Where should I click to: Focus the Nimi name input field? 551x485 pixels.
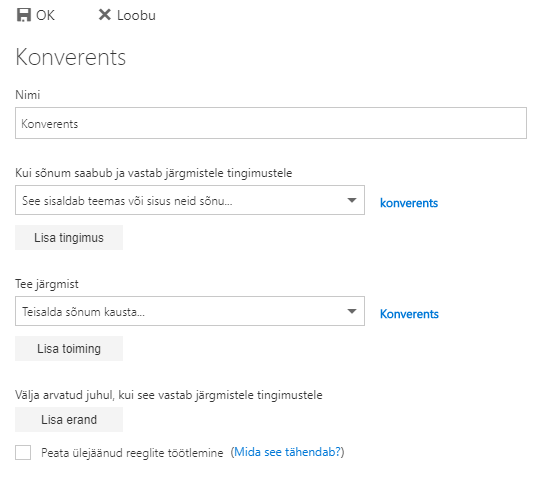pyautogui.click(x=271, y=123)
